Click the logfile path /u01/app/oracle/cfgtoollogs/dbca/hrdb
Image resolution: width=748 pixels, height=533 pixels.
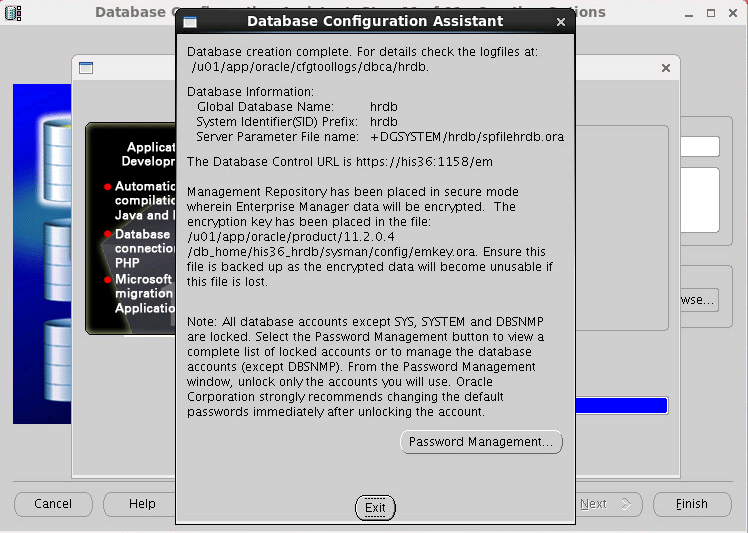[310, 67]
